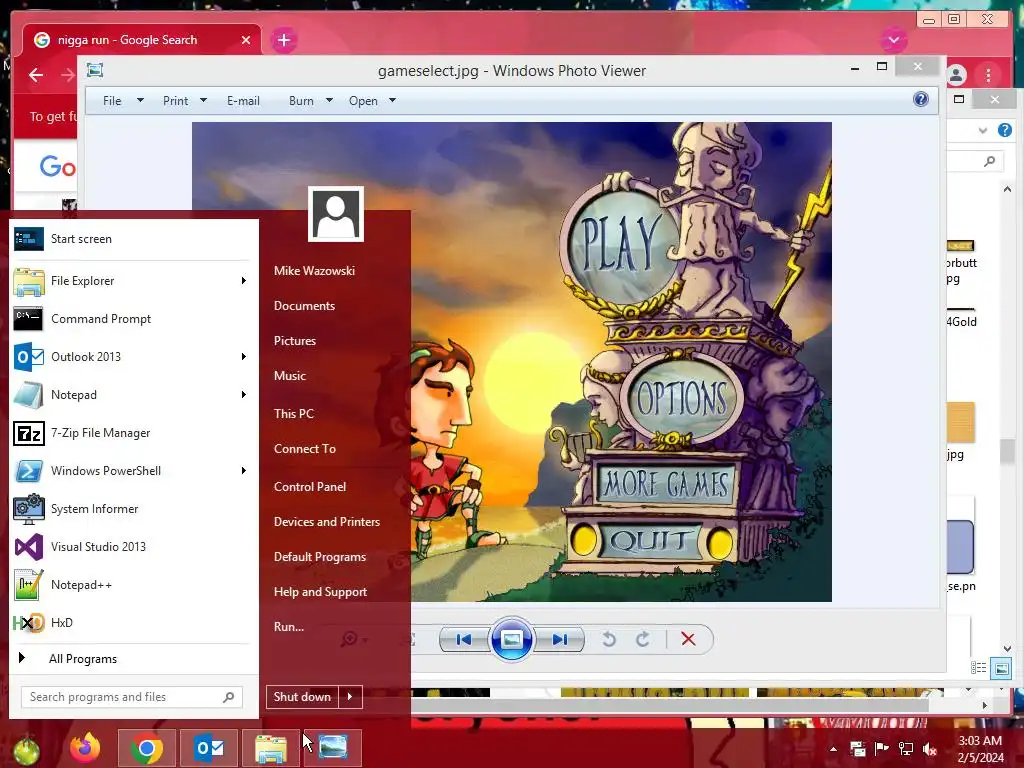Expand Outlook 2013 jump list arrow

pyautogui.click(x=244, y=357)
